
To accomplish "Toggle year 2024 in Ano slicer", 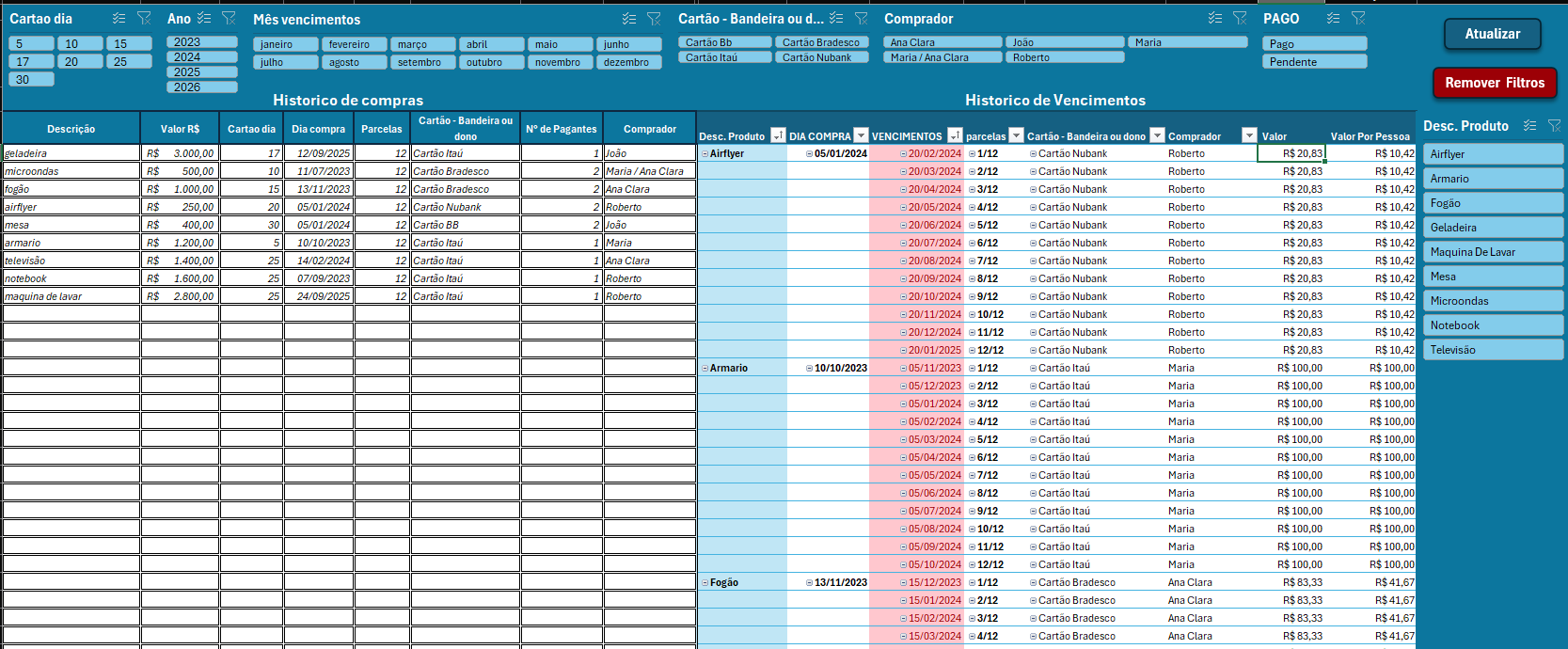I will click(x=201, y=57).
